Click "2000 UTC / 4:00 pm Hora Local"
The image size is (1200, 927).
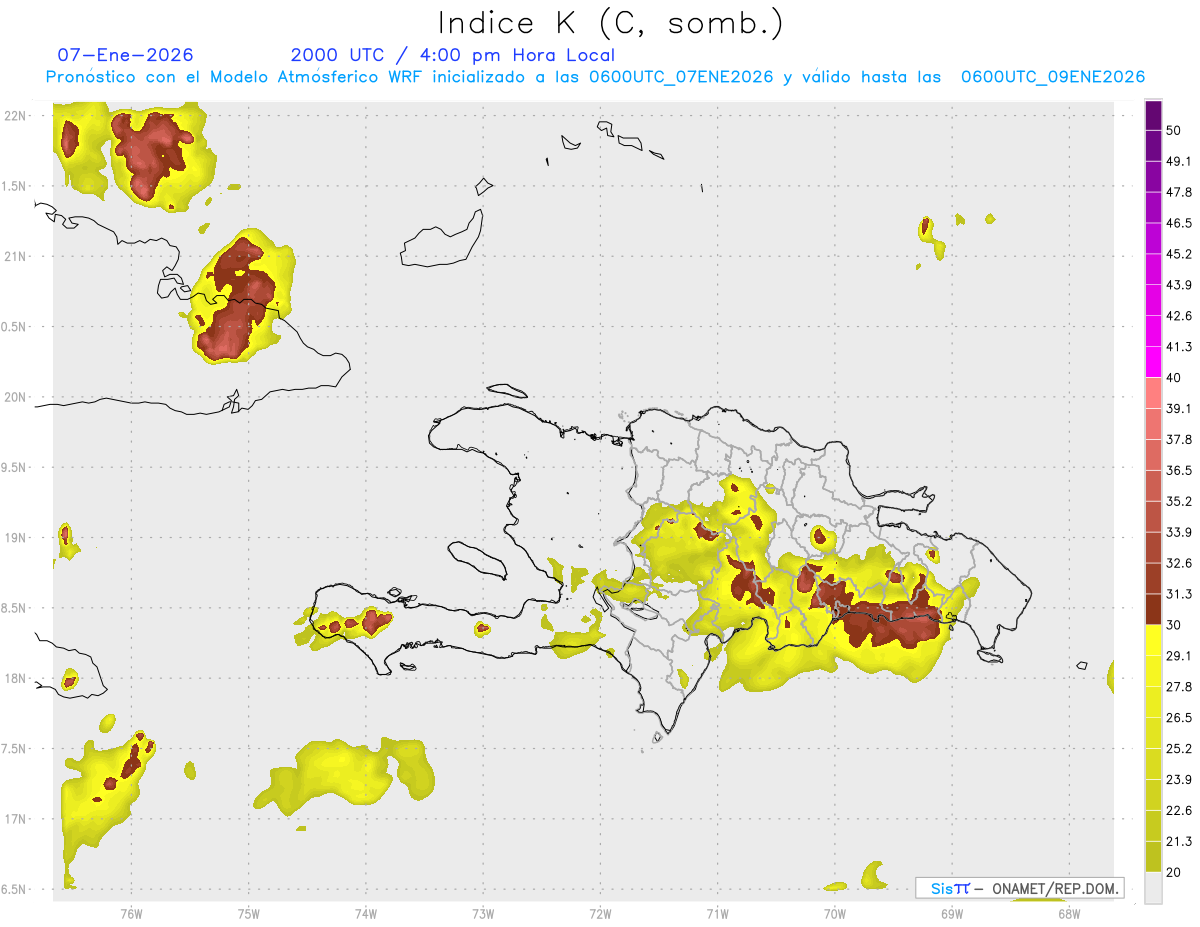pos(453,55)
